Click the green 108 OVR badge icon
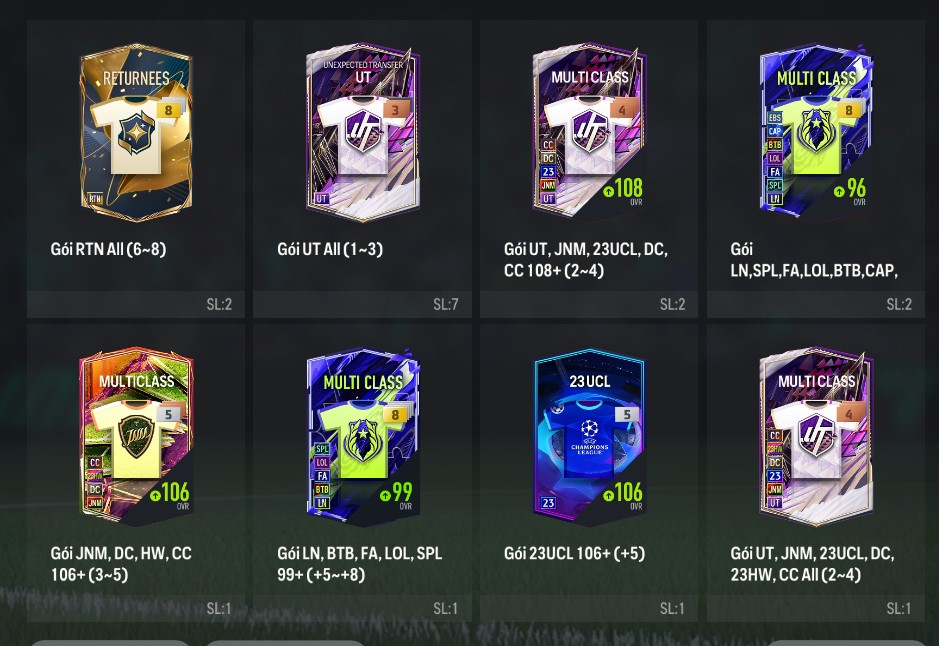 coord(608,191)
